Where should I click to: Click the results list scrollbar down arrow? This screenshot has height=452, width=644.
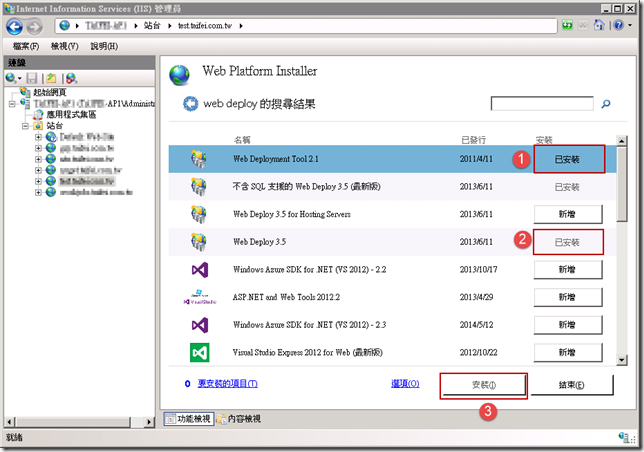pyautogui.click(x=621, y=360)
